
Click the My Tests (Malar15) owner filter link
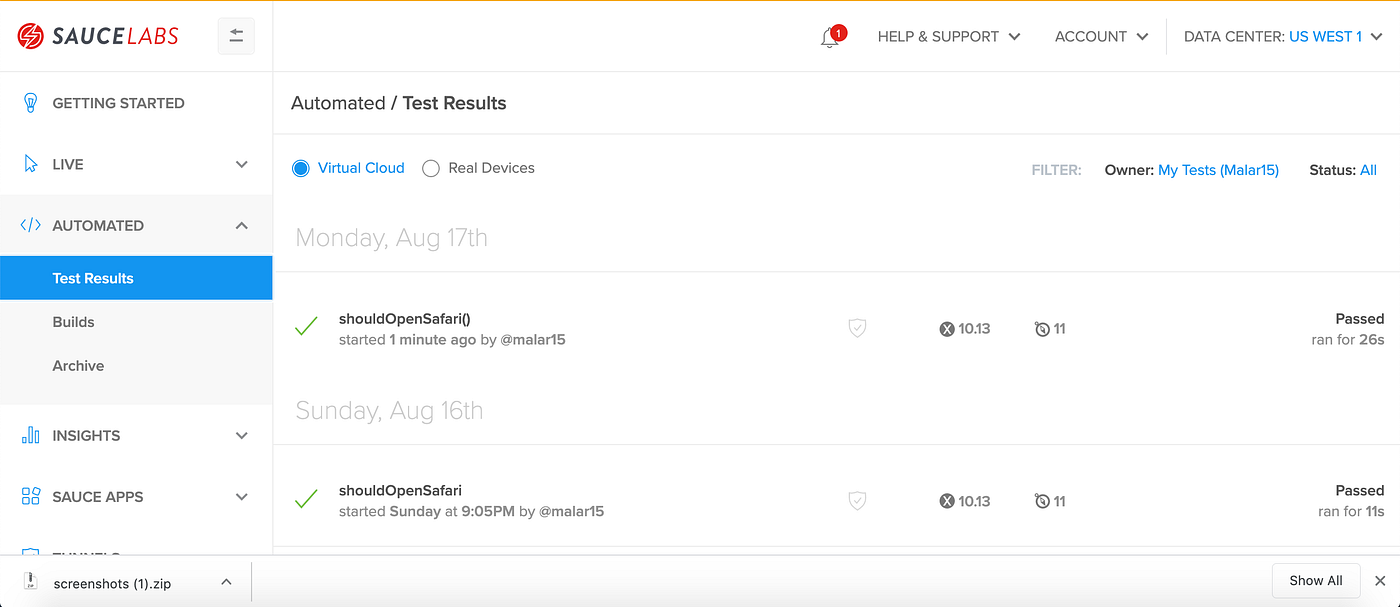point(1218,169)
